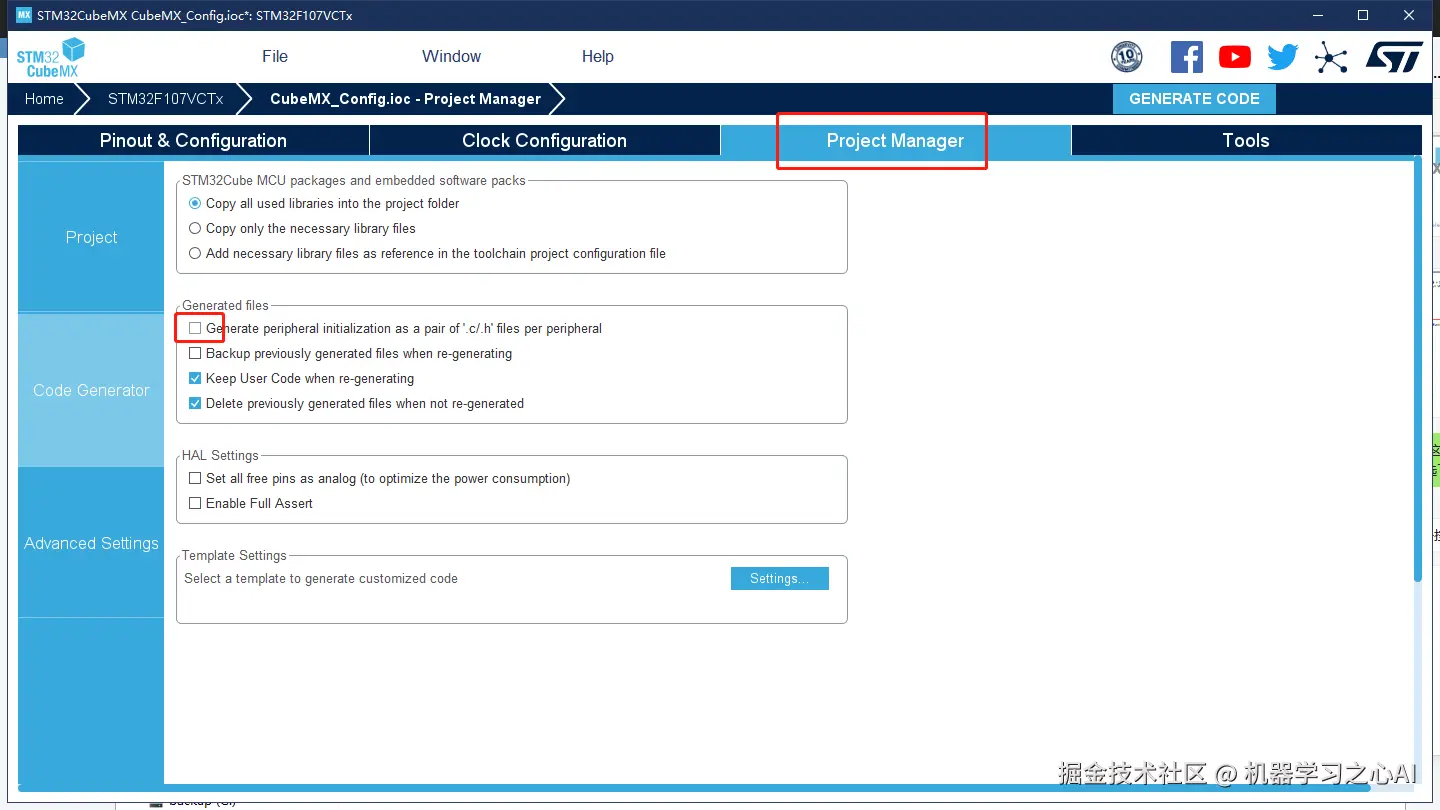Click the GENERATE CODE button

[x=1194, y=99]
